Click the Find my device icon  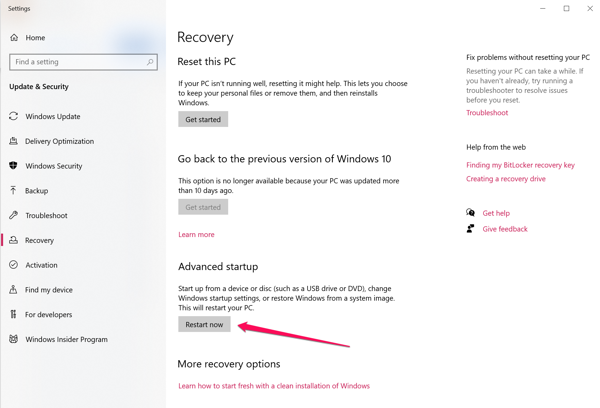pos(13,289)
